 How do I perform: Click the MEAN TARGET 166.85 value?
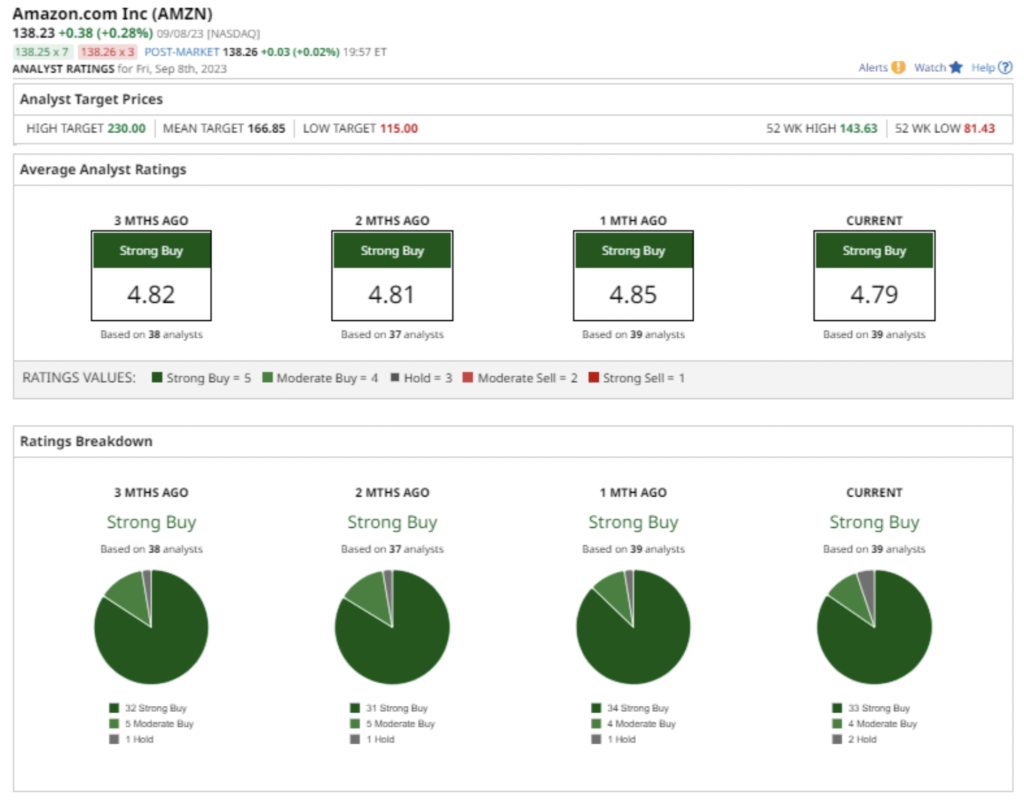click(x=266, y=129)
